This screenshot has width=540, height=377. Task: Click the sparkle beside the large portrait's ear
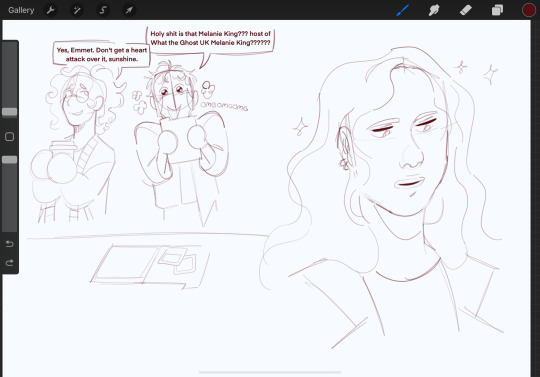(x=300, y=126)
